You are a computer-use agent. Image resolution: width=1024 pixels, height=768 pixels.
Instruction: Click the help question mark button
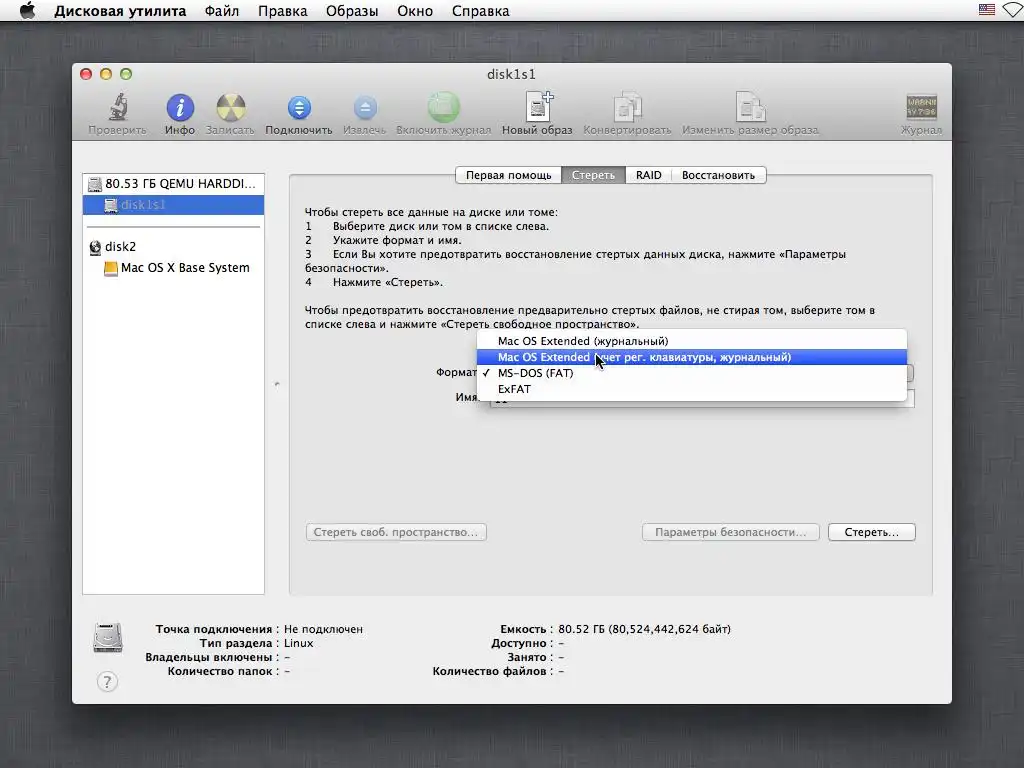107,682
